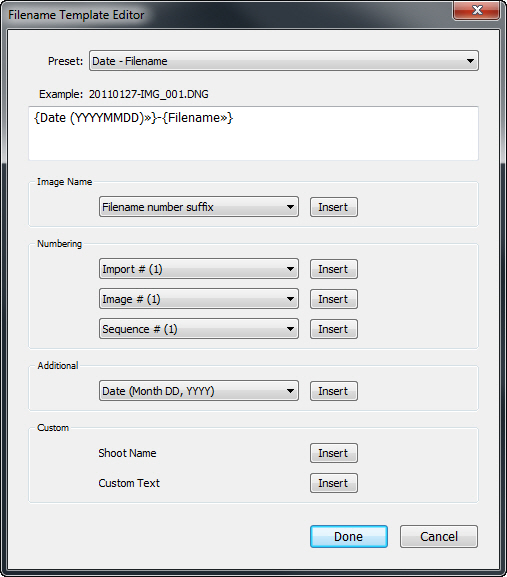Insert the Import # token
This screenshot has width=507, height=577.
point(333,269)
